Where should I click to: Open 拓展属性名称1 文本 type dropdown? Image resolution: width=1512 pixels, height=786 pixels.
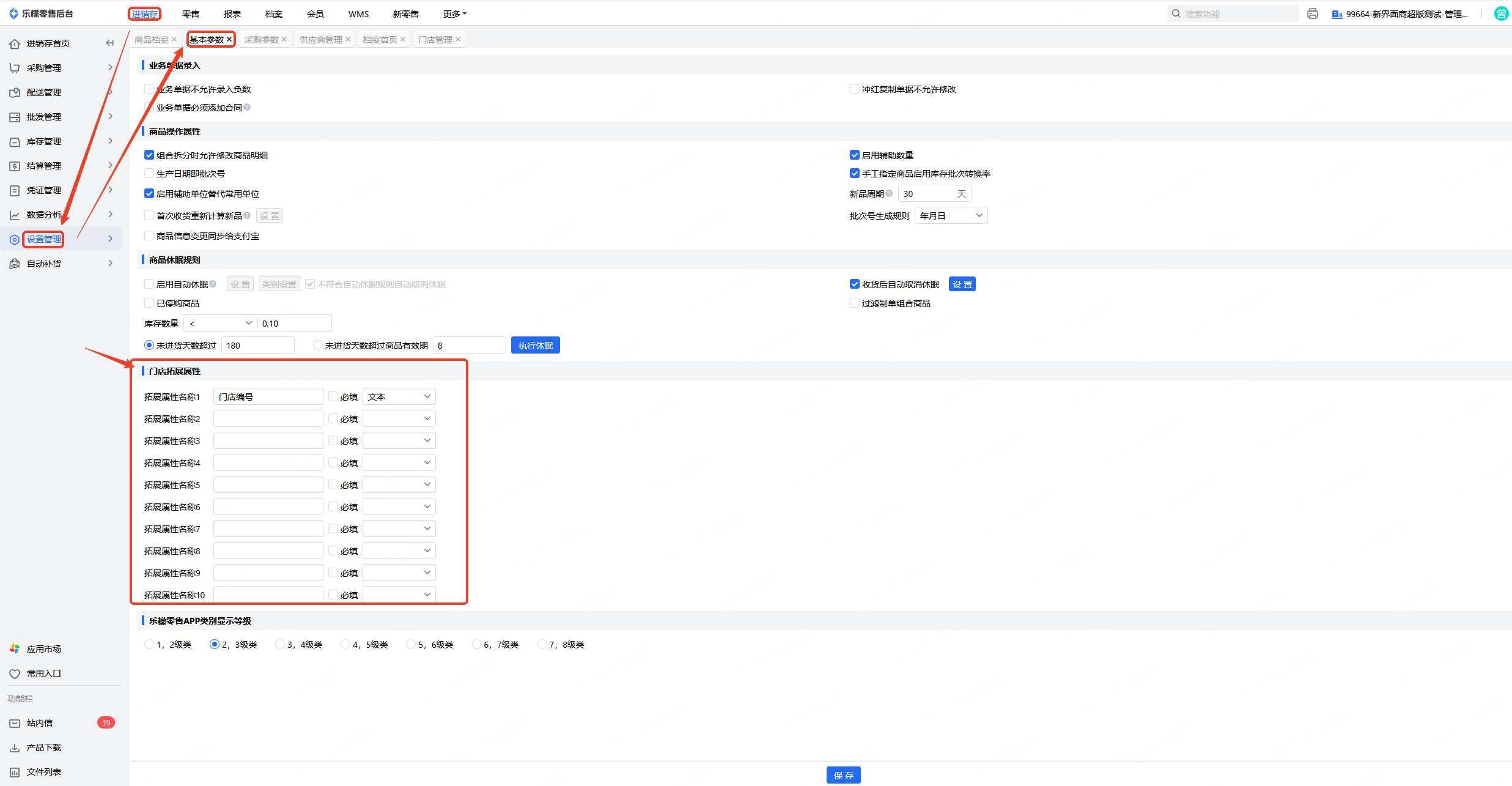[399, 396]
